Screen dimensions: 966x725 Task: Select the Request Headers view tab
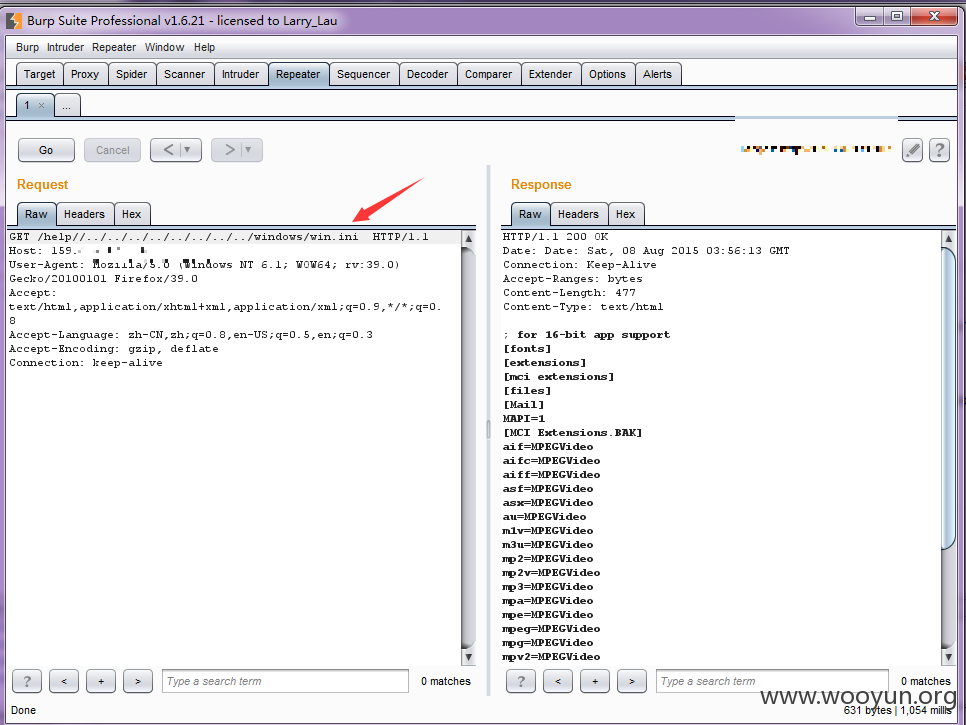click(84, 214)
